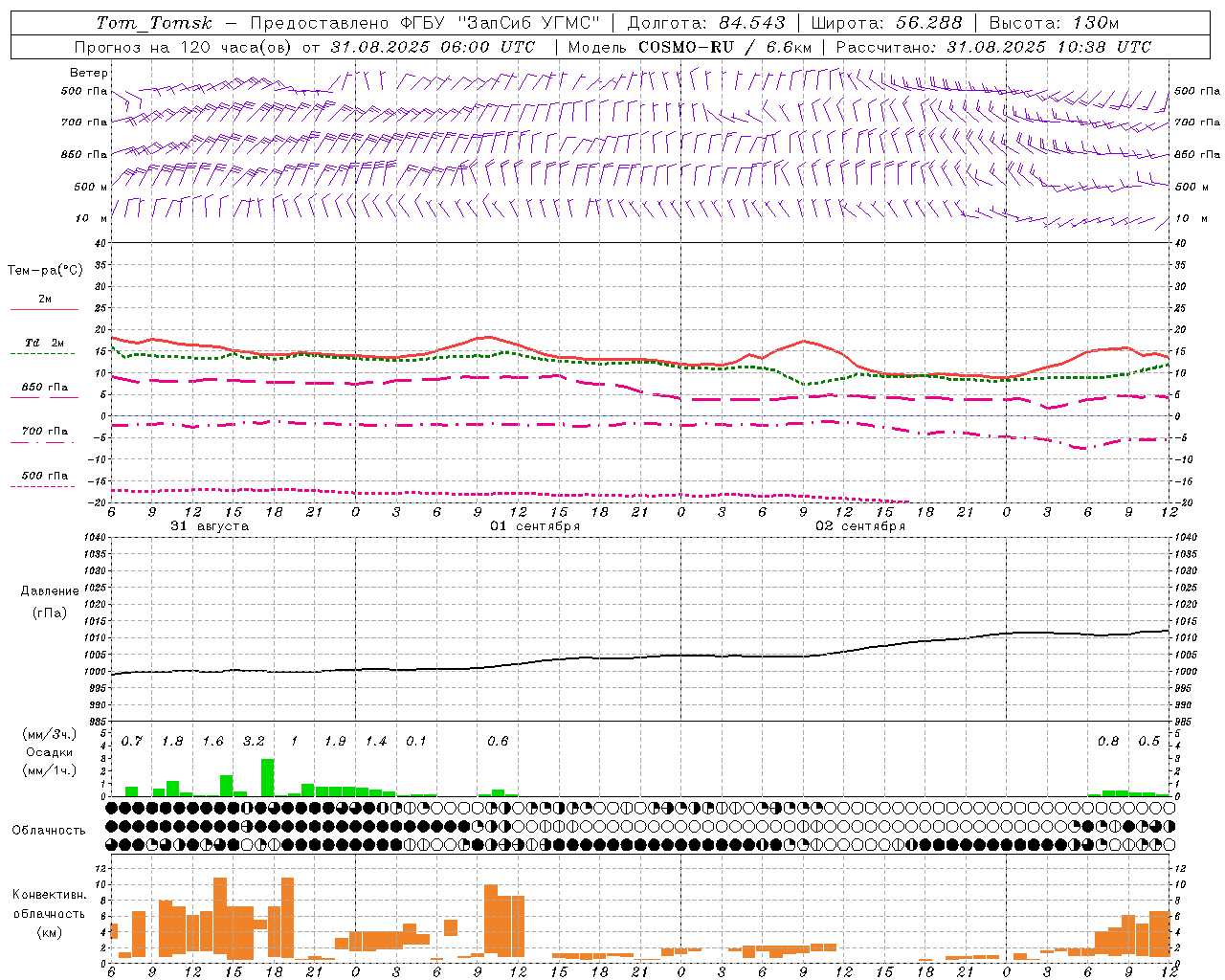Click the Tom_Tomsk station title
Viewport: 1225px width, 980px height.
click(x=155, y=23)
